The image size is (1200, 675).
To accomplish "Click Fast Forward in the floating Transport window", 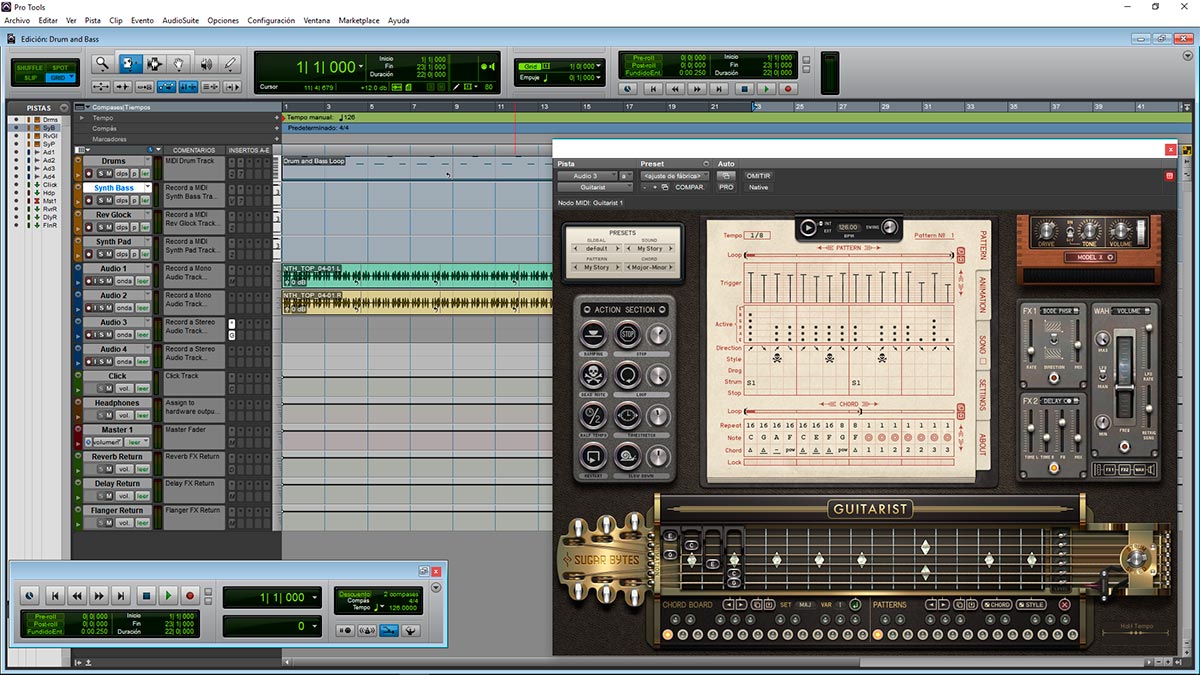I will [100, 596].
